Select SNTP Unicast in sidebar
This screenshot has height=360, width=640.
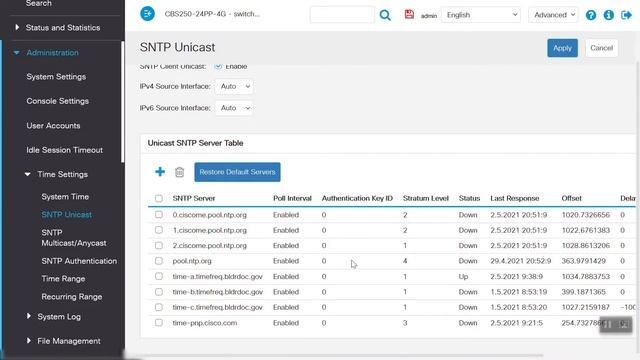pos(67,215)
